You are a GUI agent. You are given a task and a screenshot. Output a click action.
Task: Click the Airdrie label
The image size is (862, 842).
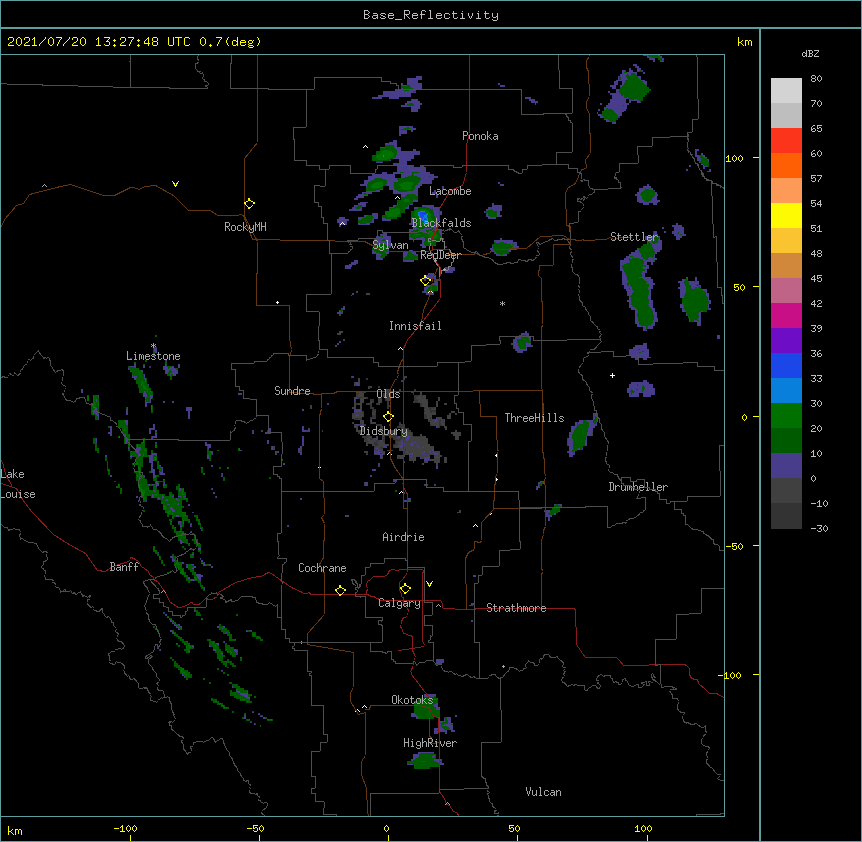403,537
